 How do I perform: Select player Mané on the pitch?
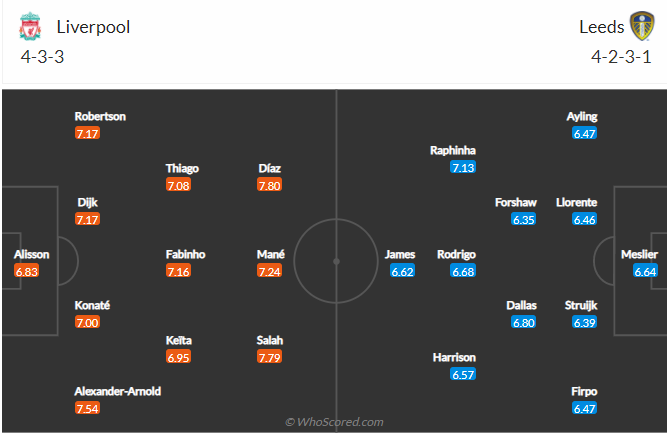tap(271, 254)
